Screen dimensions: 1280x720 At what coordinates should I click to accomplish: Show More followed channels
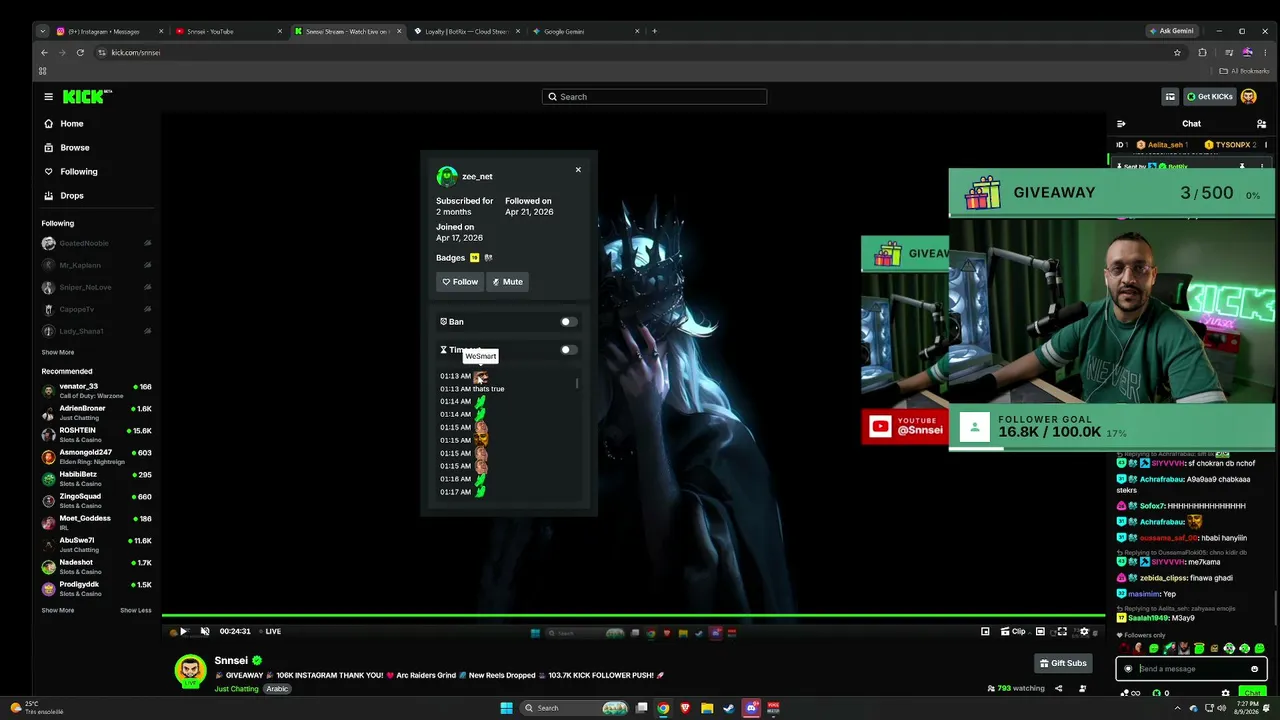(x=58, y=352)
